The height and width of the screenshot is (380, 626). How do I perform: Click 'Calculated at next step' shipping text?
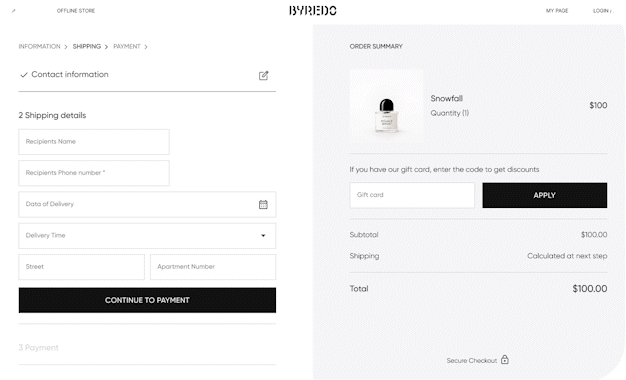pyautogui.click(x=567, y=256)
